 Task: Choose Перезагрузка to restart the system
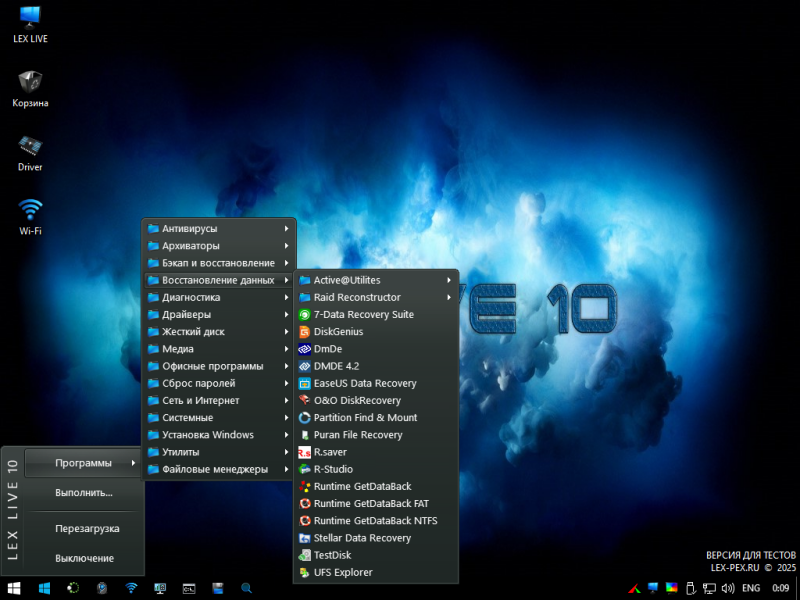pos(87,528)
